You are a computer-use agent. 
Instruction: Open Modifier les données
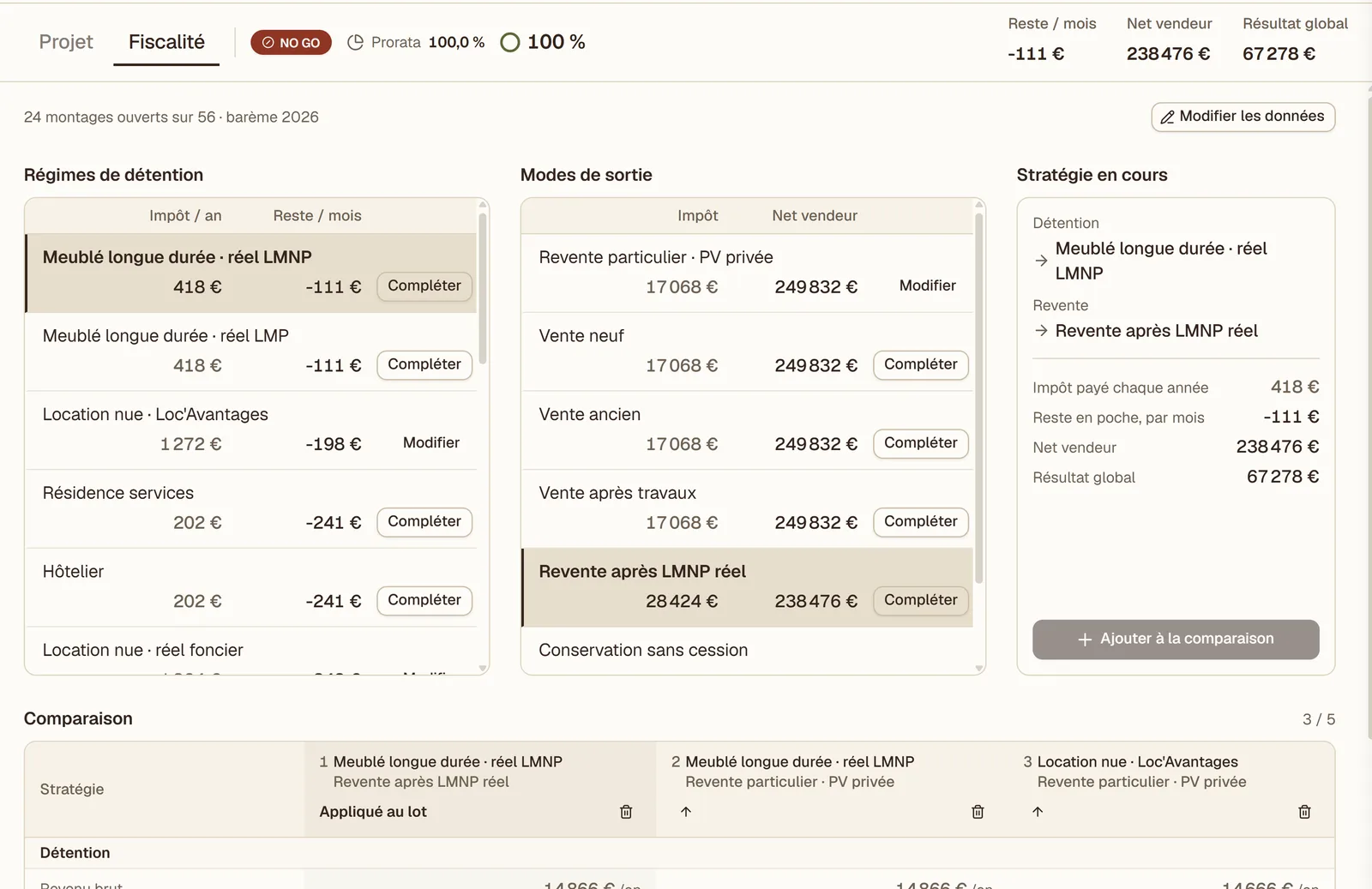tap(1243, 117)
